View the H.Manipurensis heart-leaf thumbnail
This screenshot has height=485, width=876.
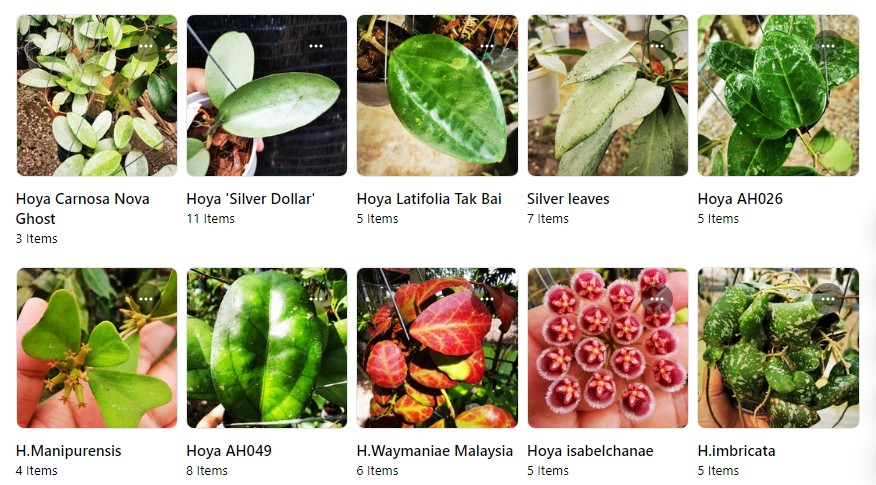pos(97,348)
